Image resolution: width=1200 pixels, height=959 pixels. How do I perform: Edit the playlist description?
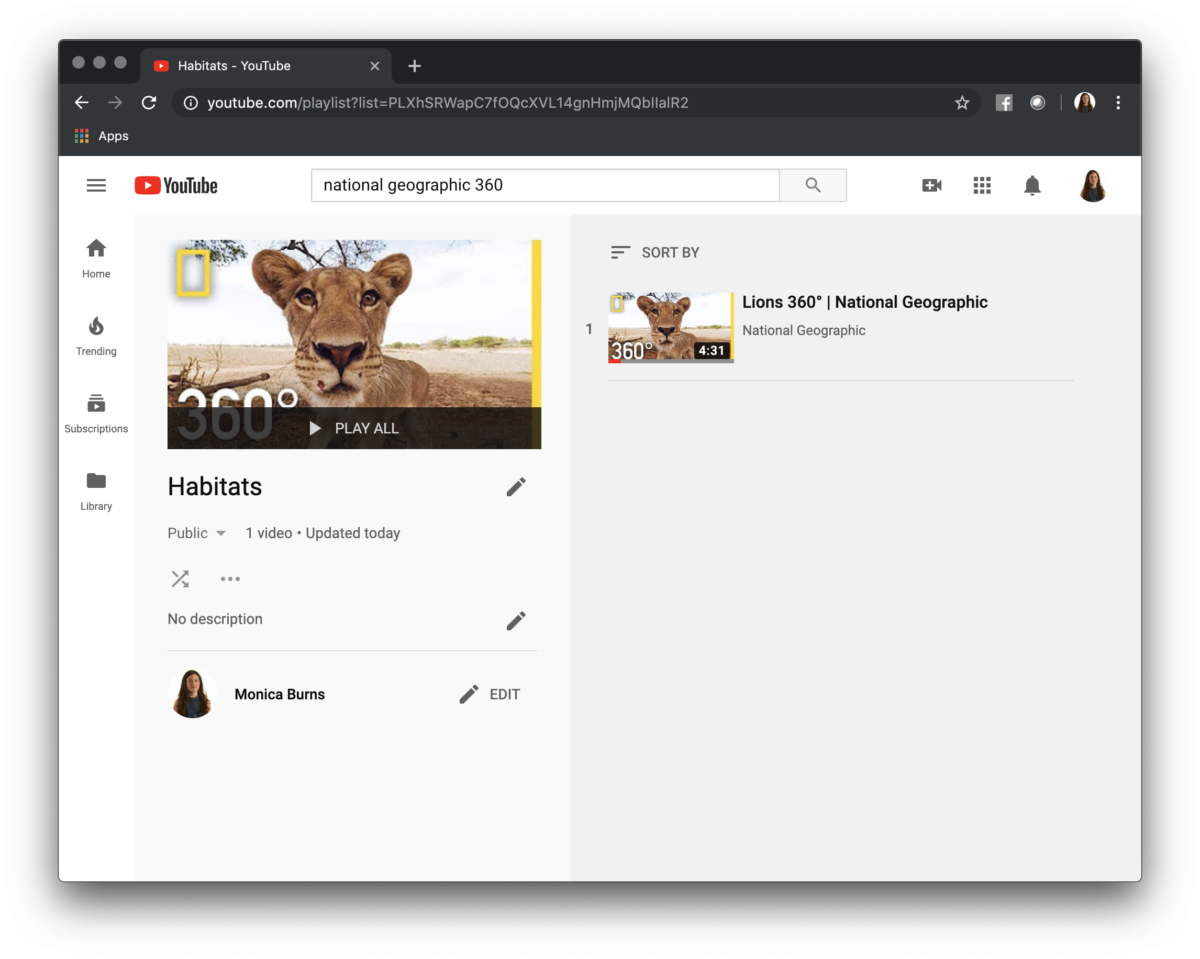click(x=516, y=620)
